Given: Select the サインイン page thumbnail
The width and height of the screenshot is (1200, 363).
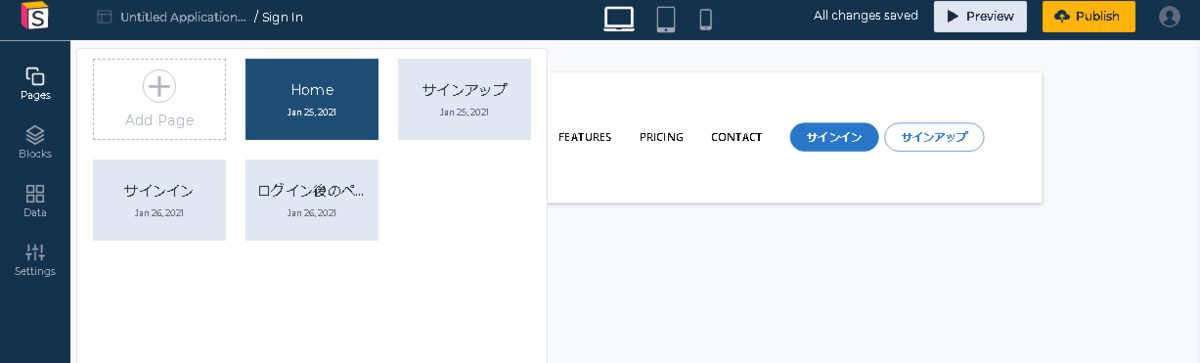Looking at the screenshot, I should [x=159, y=200].
